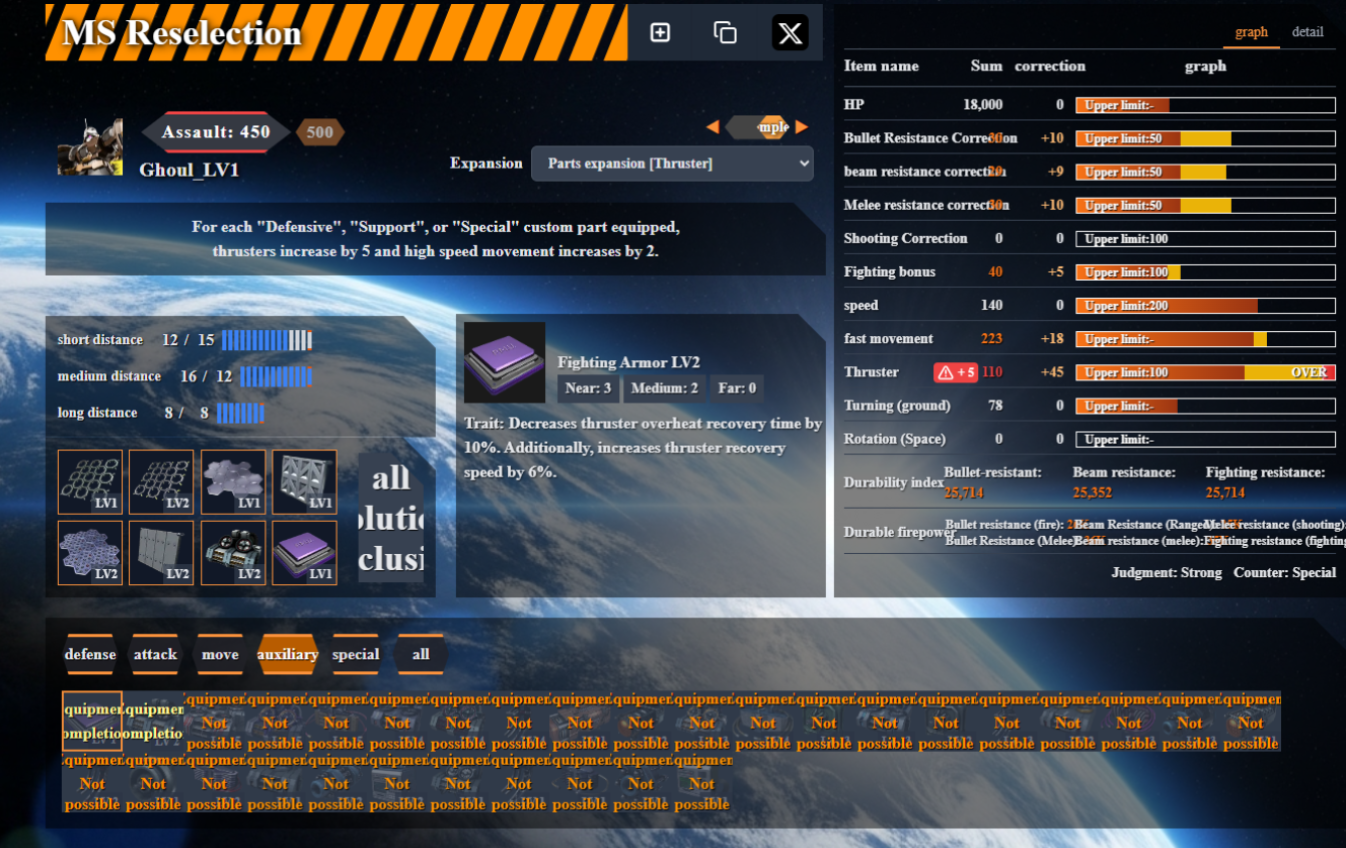Filter parts by defense category
Screen dimensions: 1346x848
tap(90, 655)
